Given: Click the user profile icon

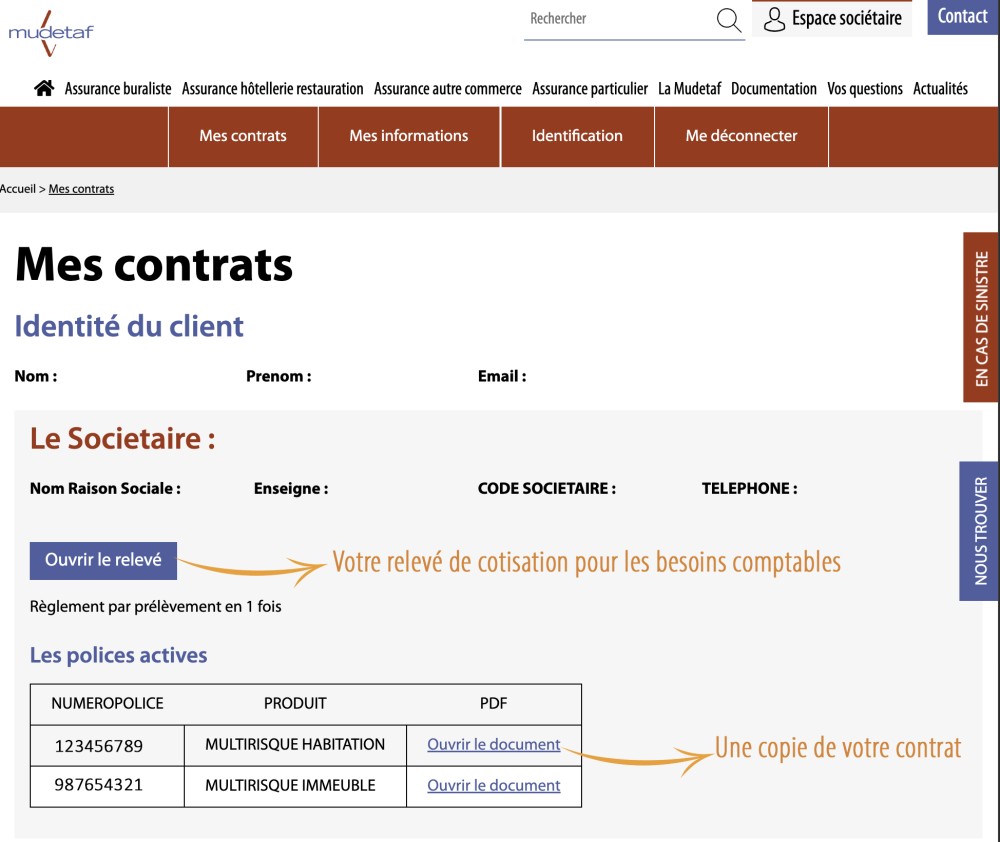Looking at the screenshot, I should [x=774, y=19].
